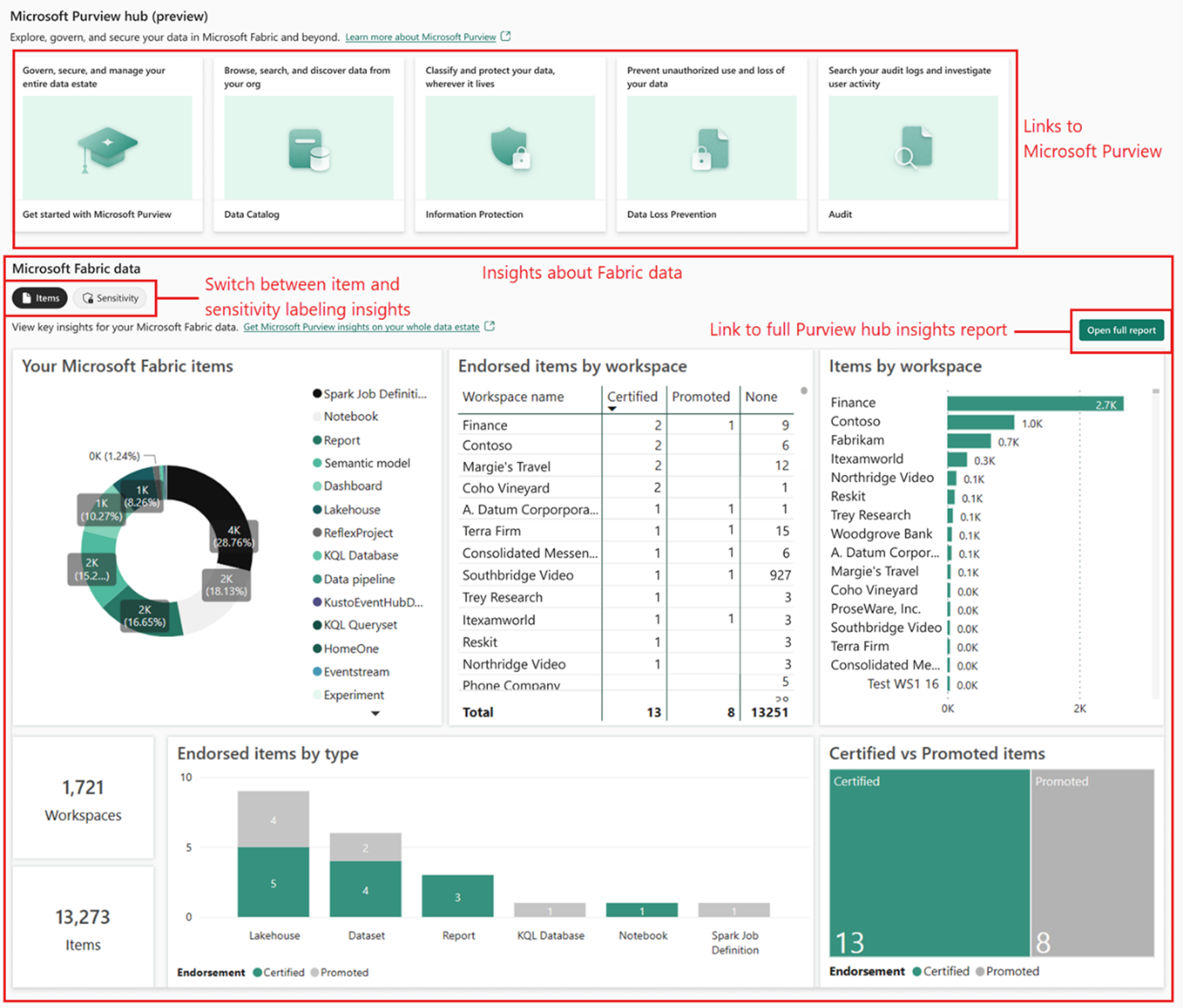Use the Items by workspace chart scrollbar
This screenshot has height=1008, width=1183.
(x=1155, y=391)
